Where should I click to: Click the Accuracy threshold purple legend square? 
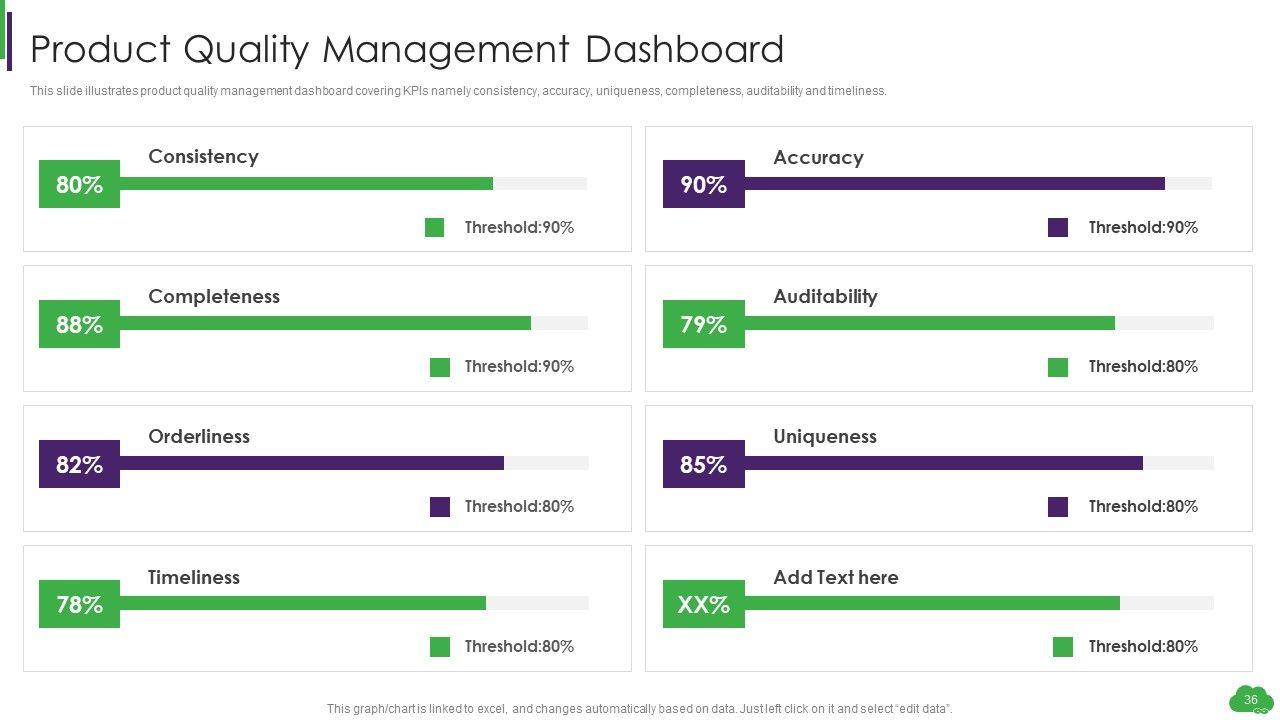(x=1057, y=227)
